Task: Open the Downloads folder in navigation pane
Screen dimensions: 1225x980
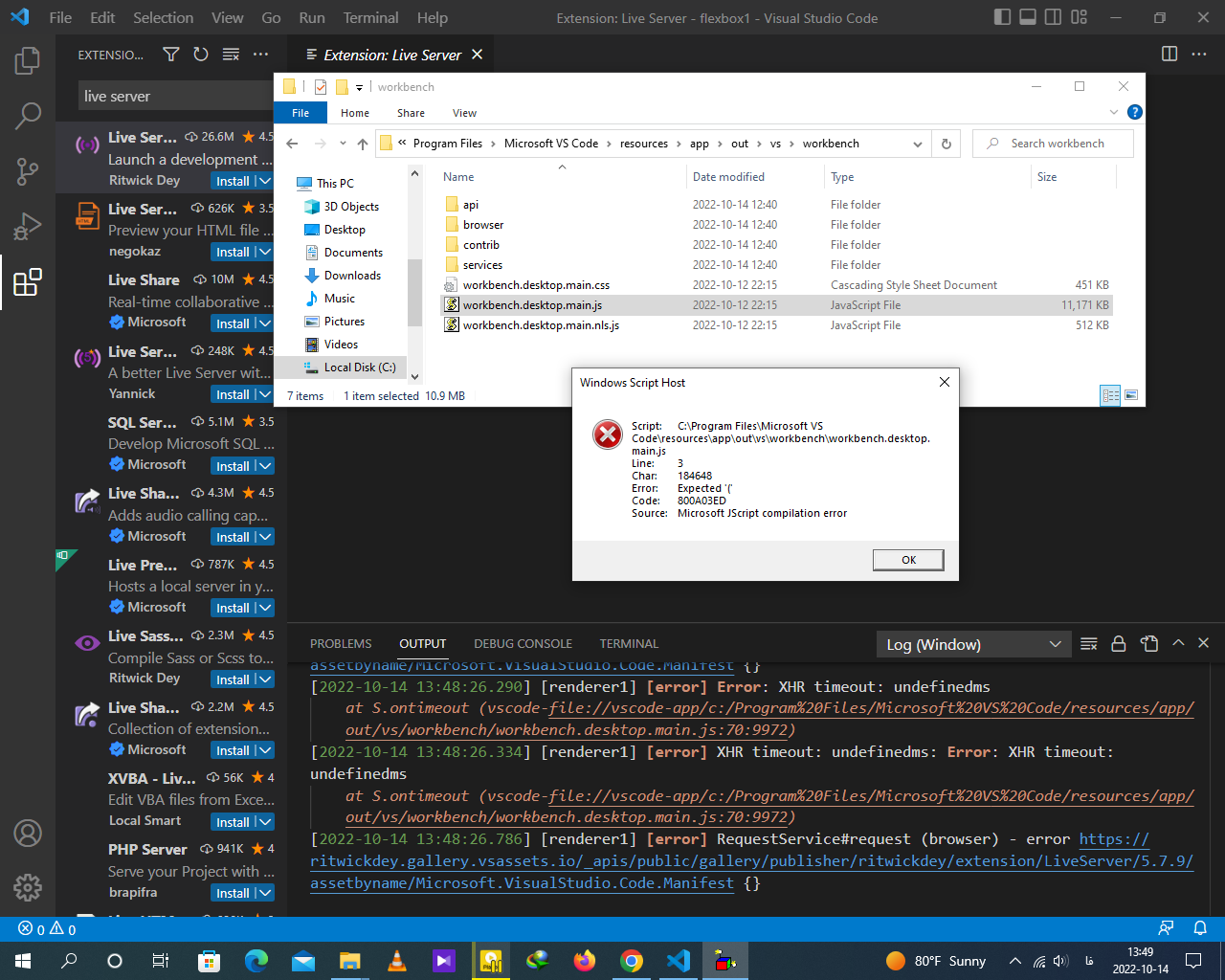Action: pos(352,276)
